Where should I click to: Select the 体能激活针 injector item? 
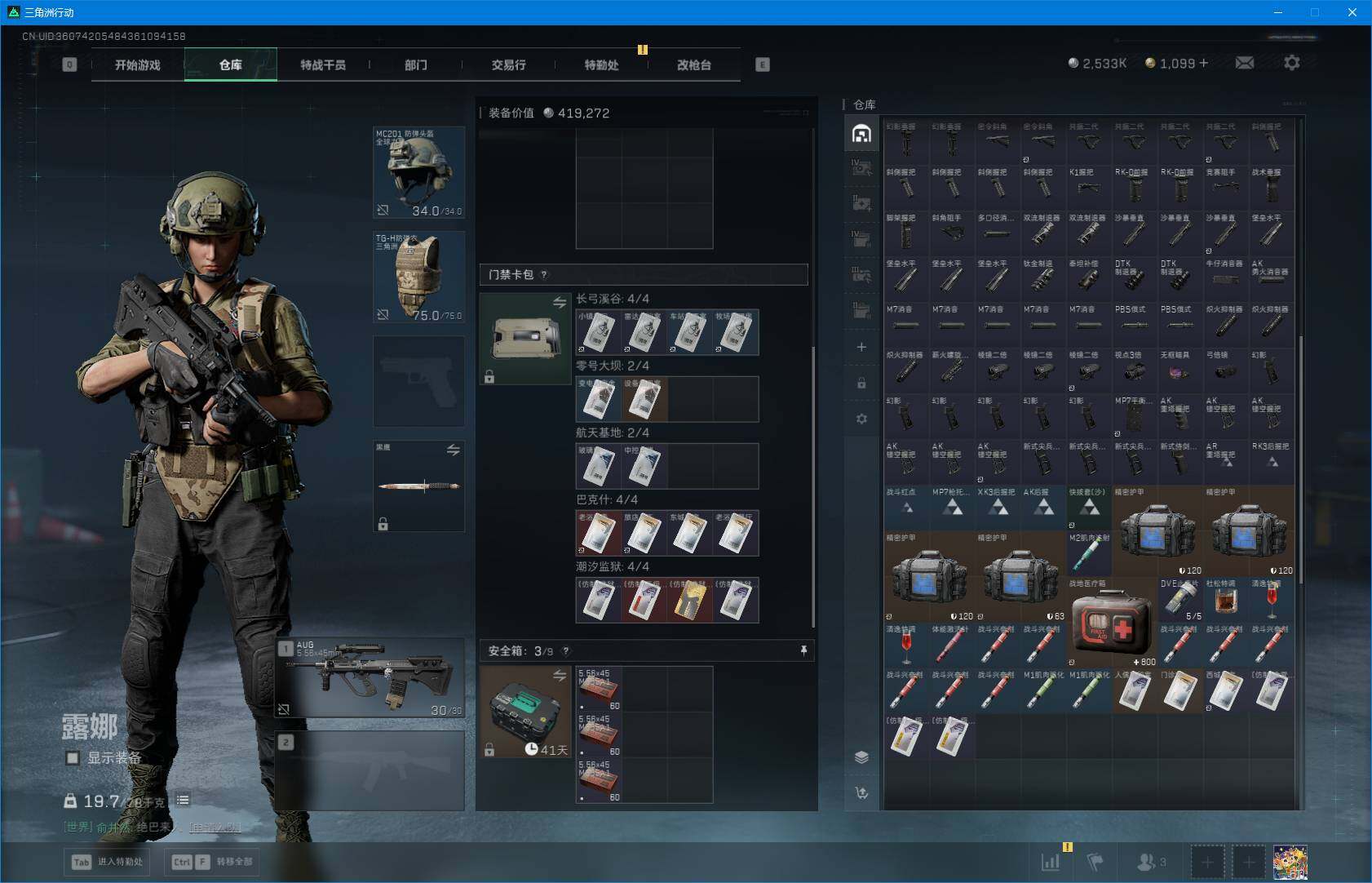tap(952, 646)
